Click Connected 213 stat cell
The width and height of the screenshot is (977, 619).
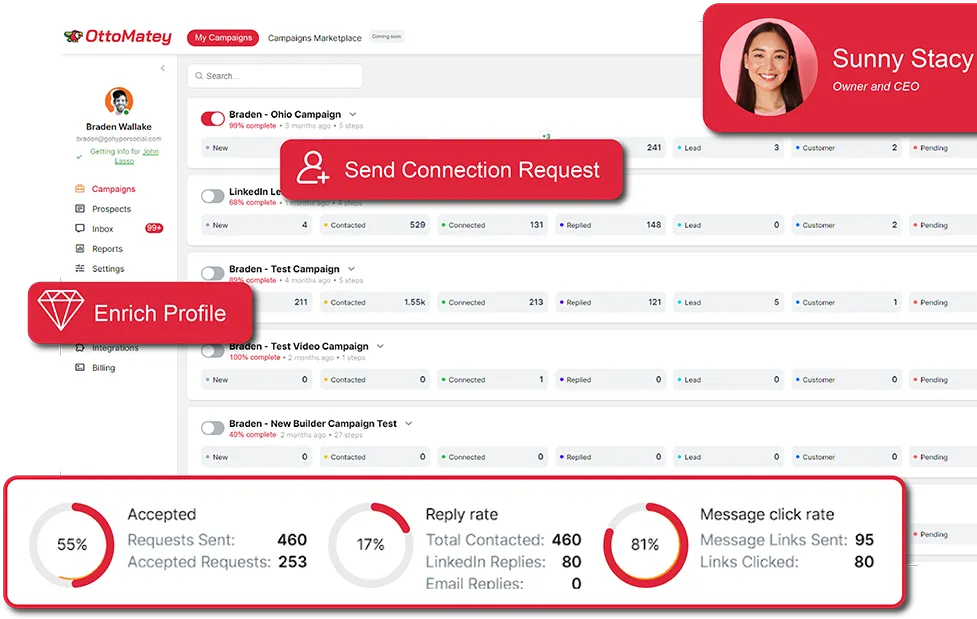pyautogui.click(x=492, y=302)
